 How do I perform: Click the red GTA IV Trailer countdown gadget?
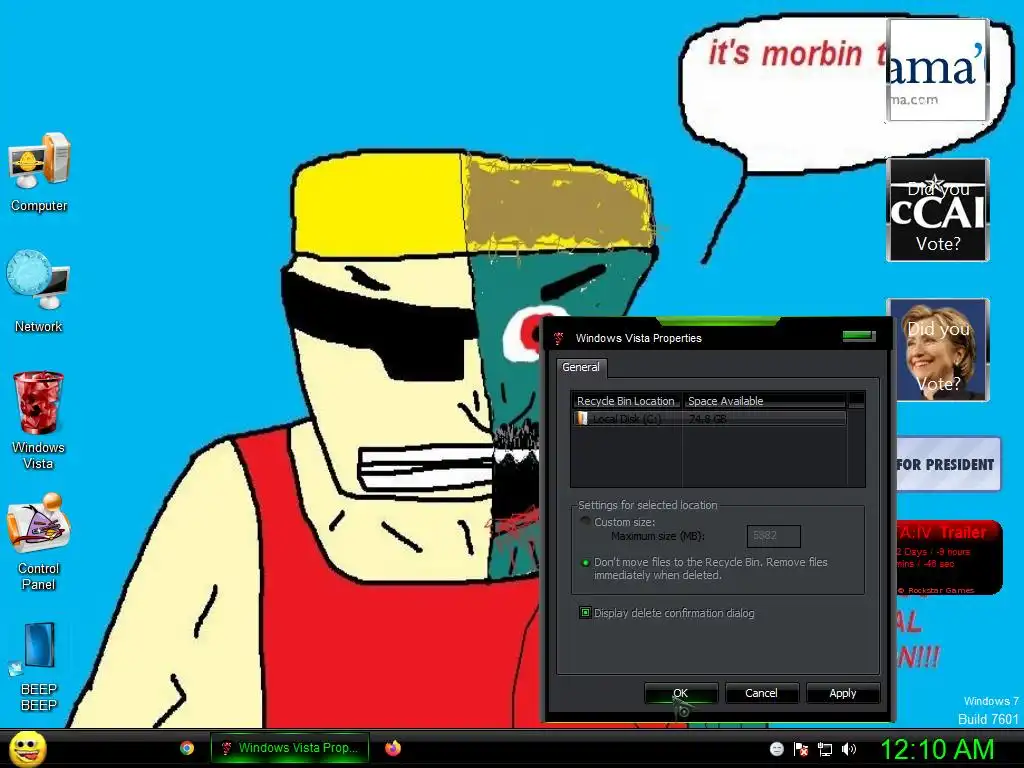(949, 557)
